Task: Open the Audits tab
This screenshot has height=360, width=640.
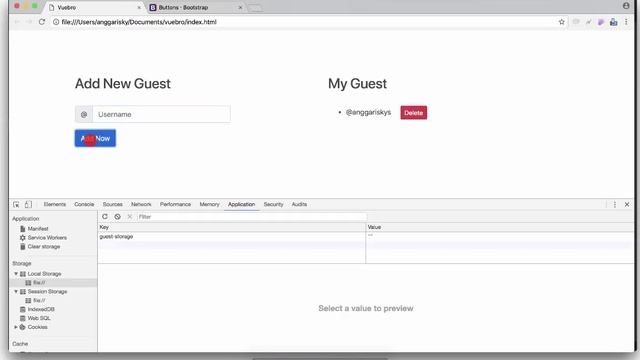Action: (299, 204)
